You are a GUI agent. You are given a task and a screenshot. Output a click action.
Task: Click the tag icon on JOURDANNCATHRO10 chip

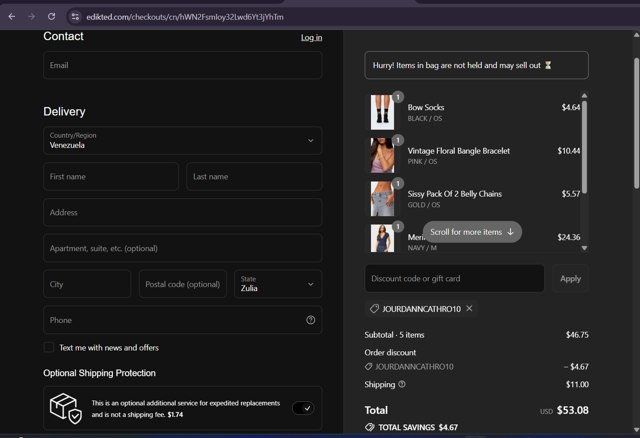pyautogui.click(x=374, y=309)
